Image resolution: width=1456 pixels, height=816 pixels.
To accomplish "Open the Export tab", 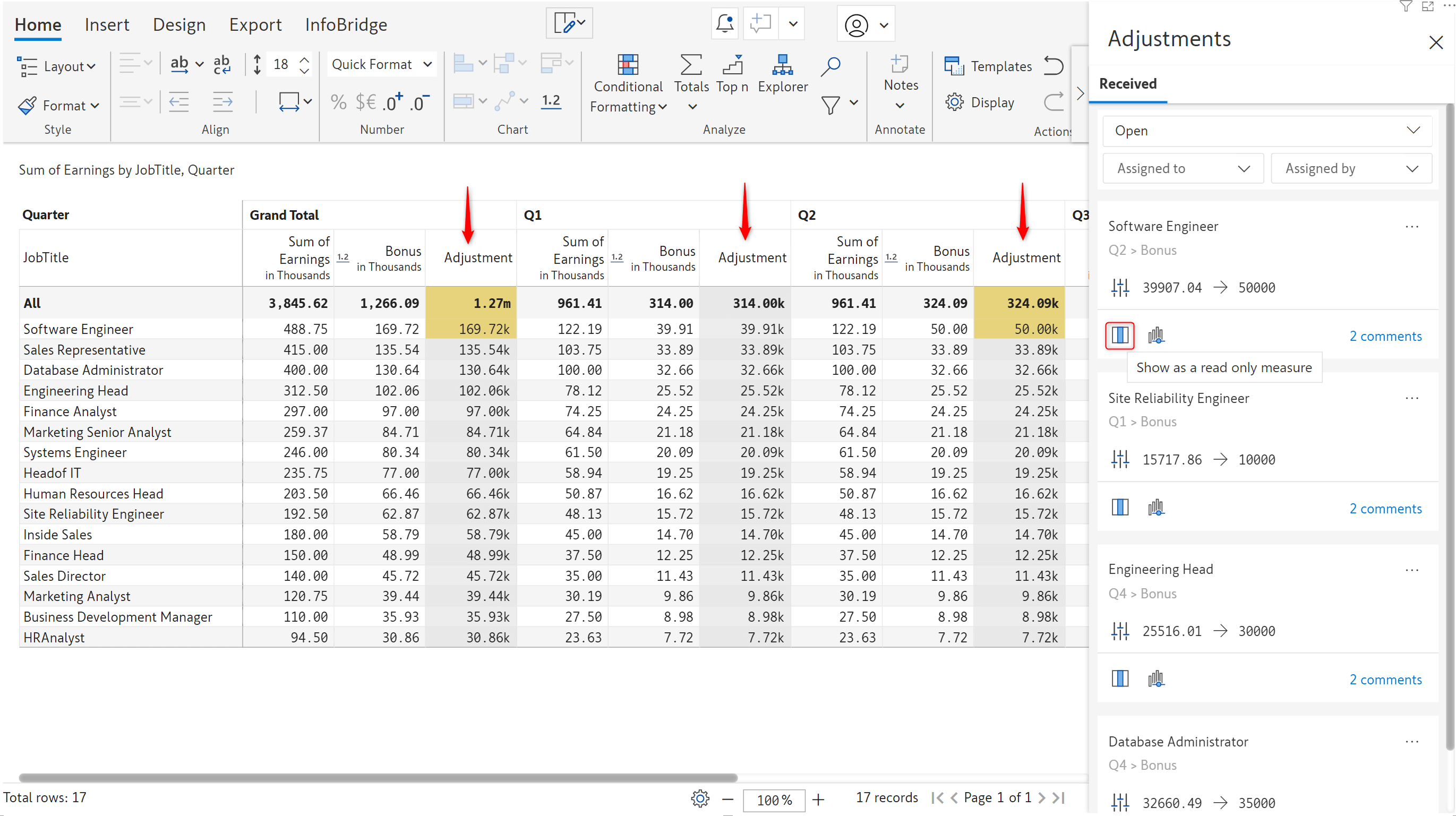I will (x=255, y=25).
